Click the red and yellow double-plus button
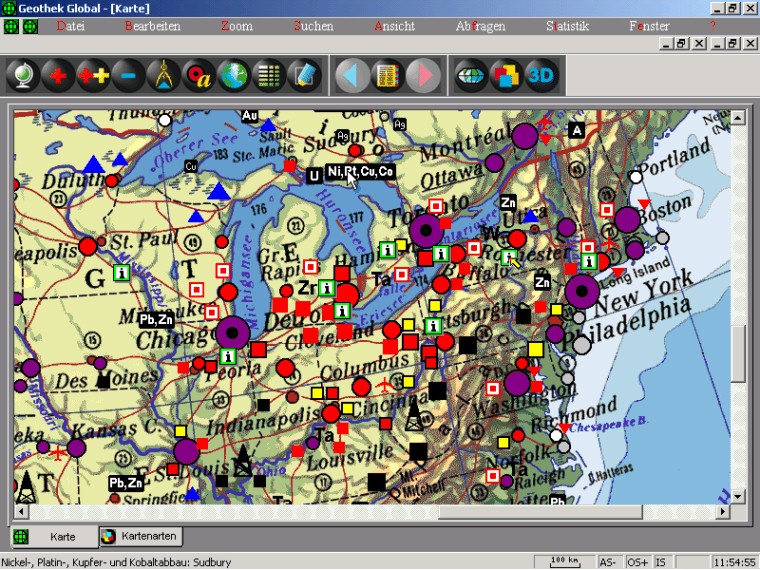The image size is (760, 570). [93, 76]
